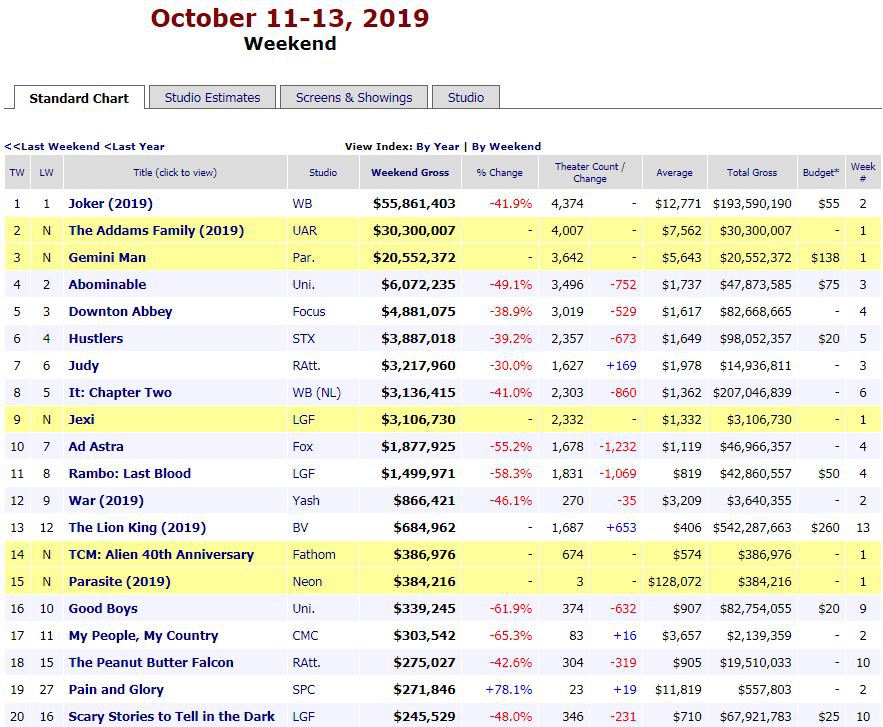Viewport: 883px width, 727px height.
Task: Click the % Change column header
Action: click(500, 172)
